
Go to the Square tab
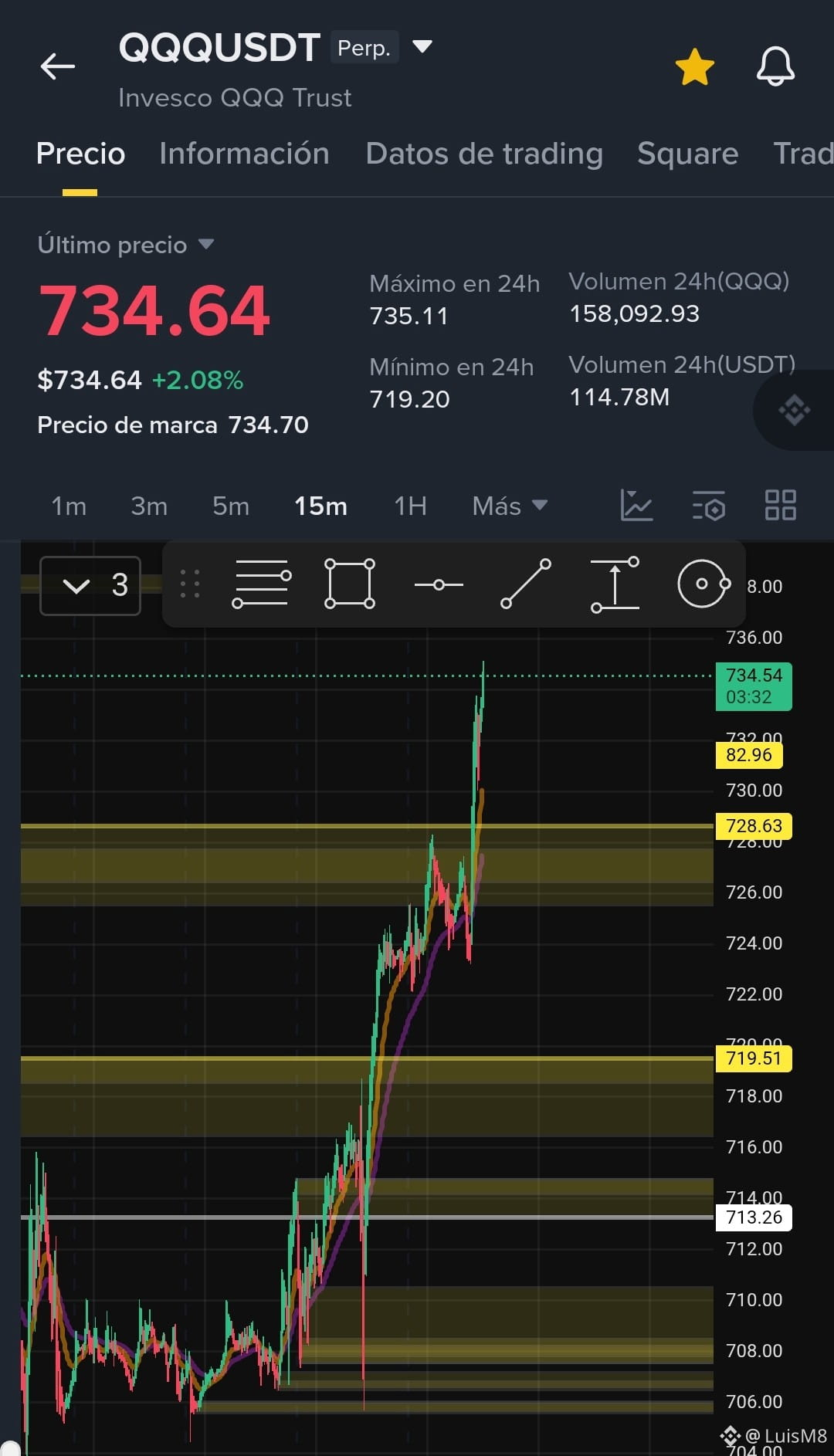click(687, 154)
